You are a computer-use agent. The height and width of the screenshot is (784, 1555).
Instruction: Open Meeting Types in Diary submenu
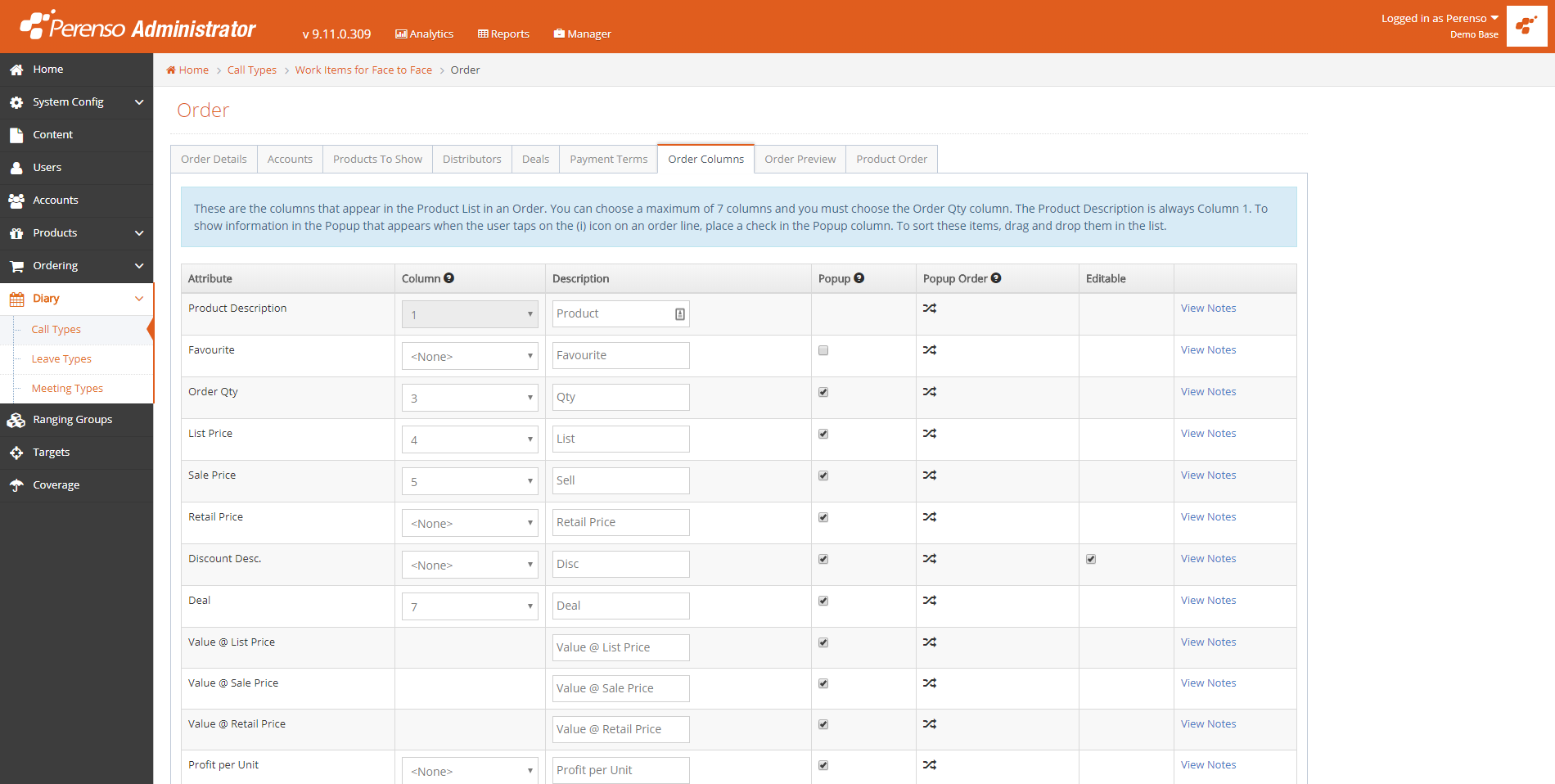(67, 389)
